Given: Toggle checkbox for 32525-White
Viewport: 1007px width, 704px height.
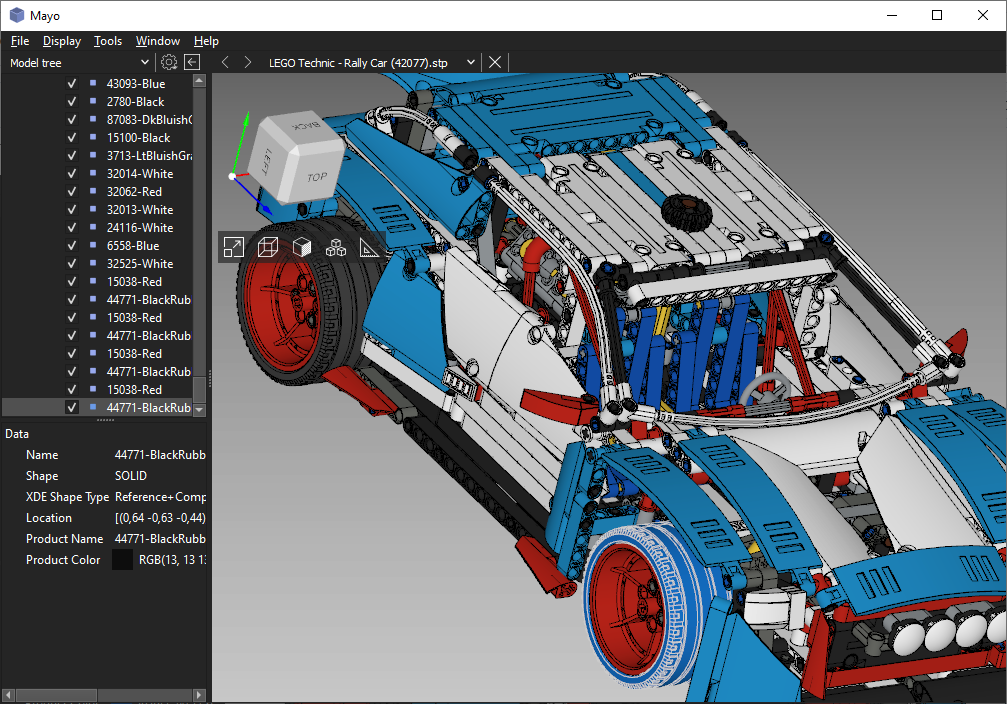Looking at the screenshot, I should pos(72,263).
